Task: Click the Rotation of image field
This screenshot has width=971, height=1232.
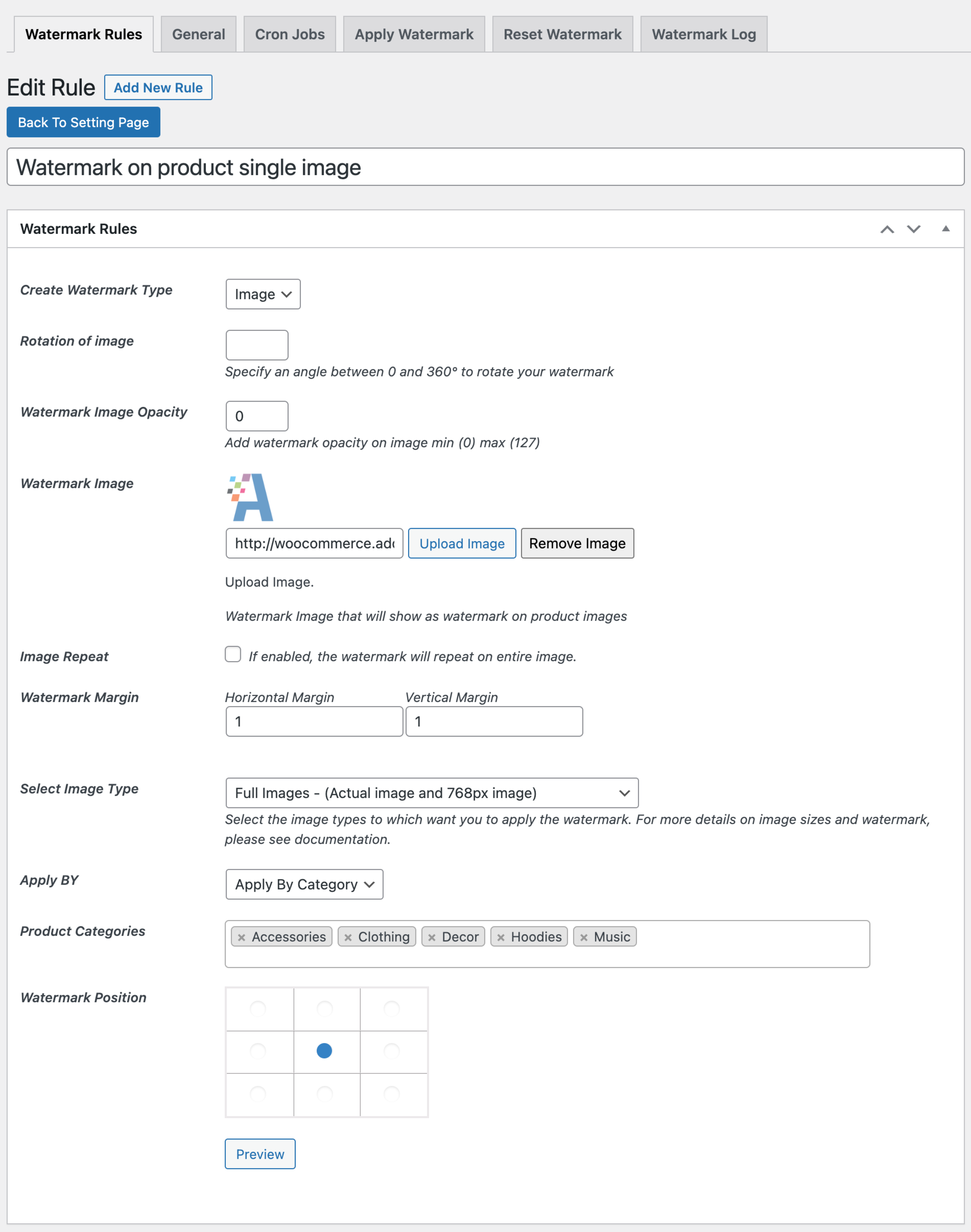Action: pos(257,345)
